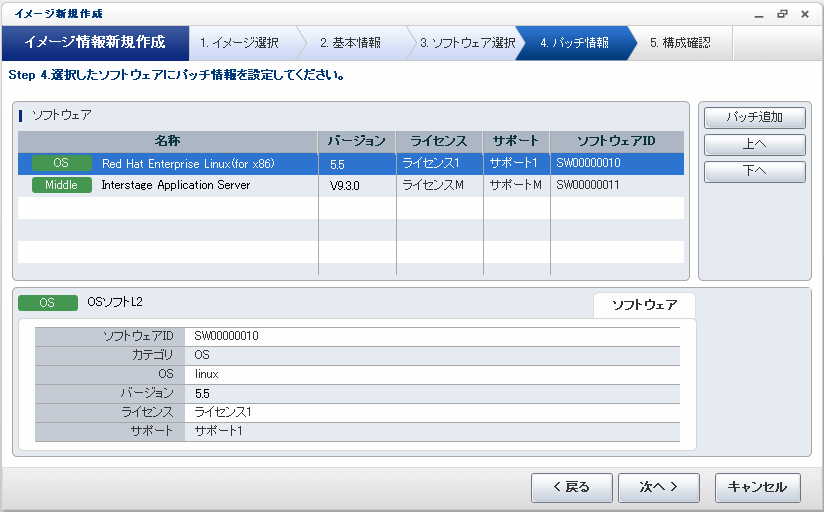Screen dimensions: 824x512
Task: Click the OS badge in the Red Hat row
Action: tap(61, 163)
